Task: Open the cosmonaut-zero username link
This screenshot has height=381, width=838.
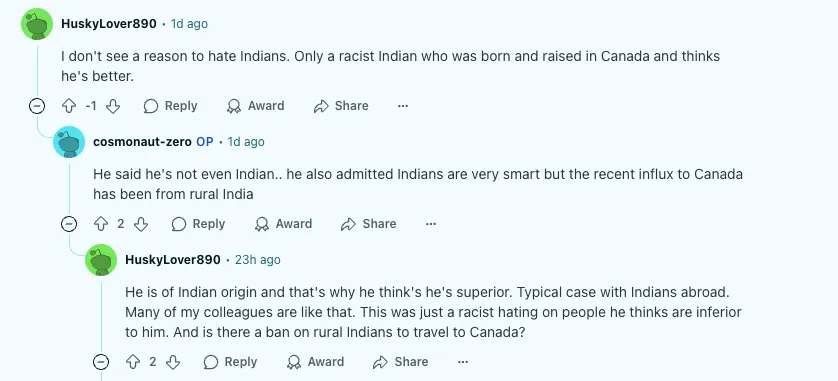Action: tap(142, 142)
